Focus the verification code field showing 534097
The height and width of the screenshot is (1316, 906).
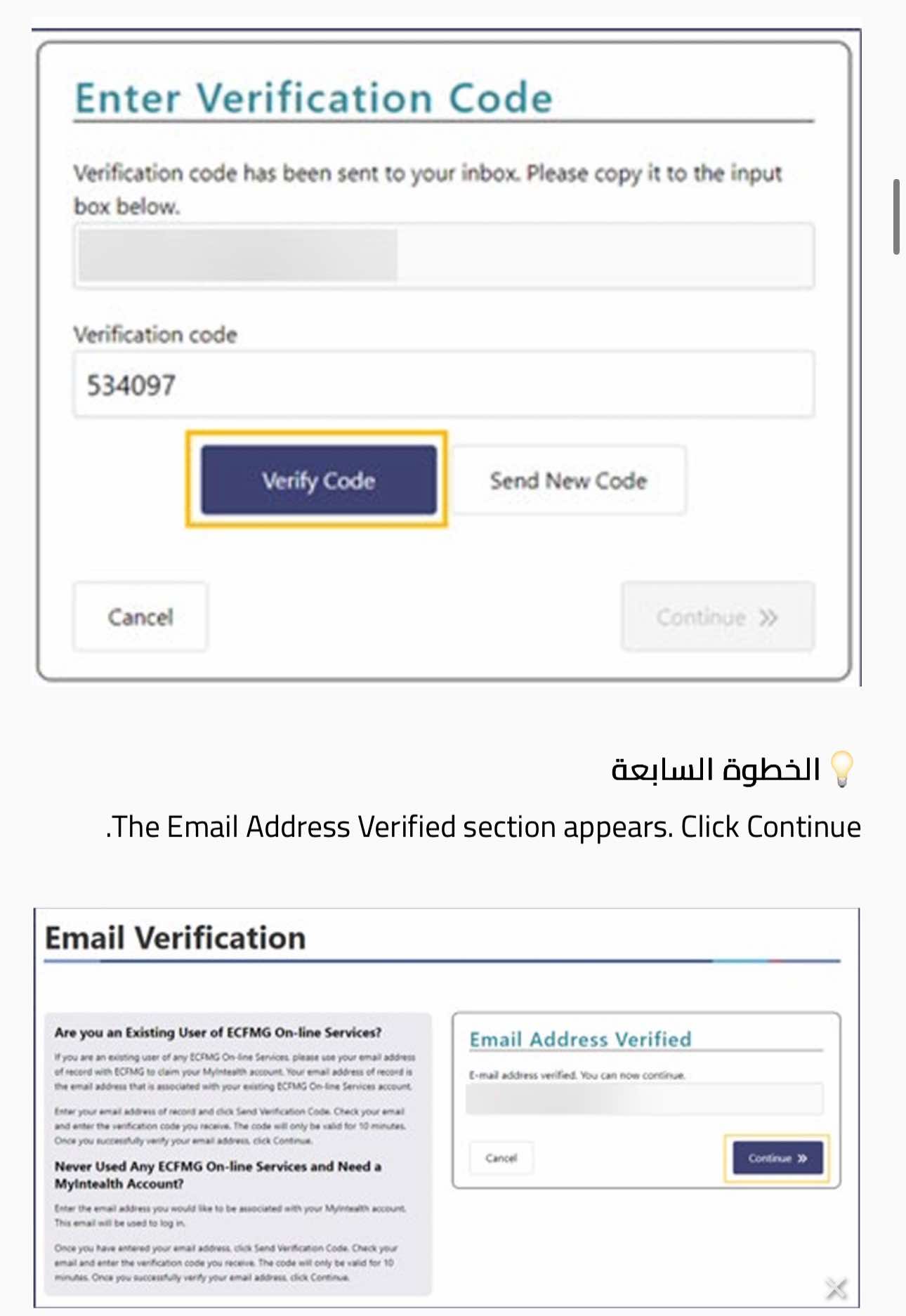tap(443, 385)
